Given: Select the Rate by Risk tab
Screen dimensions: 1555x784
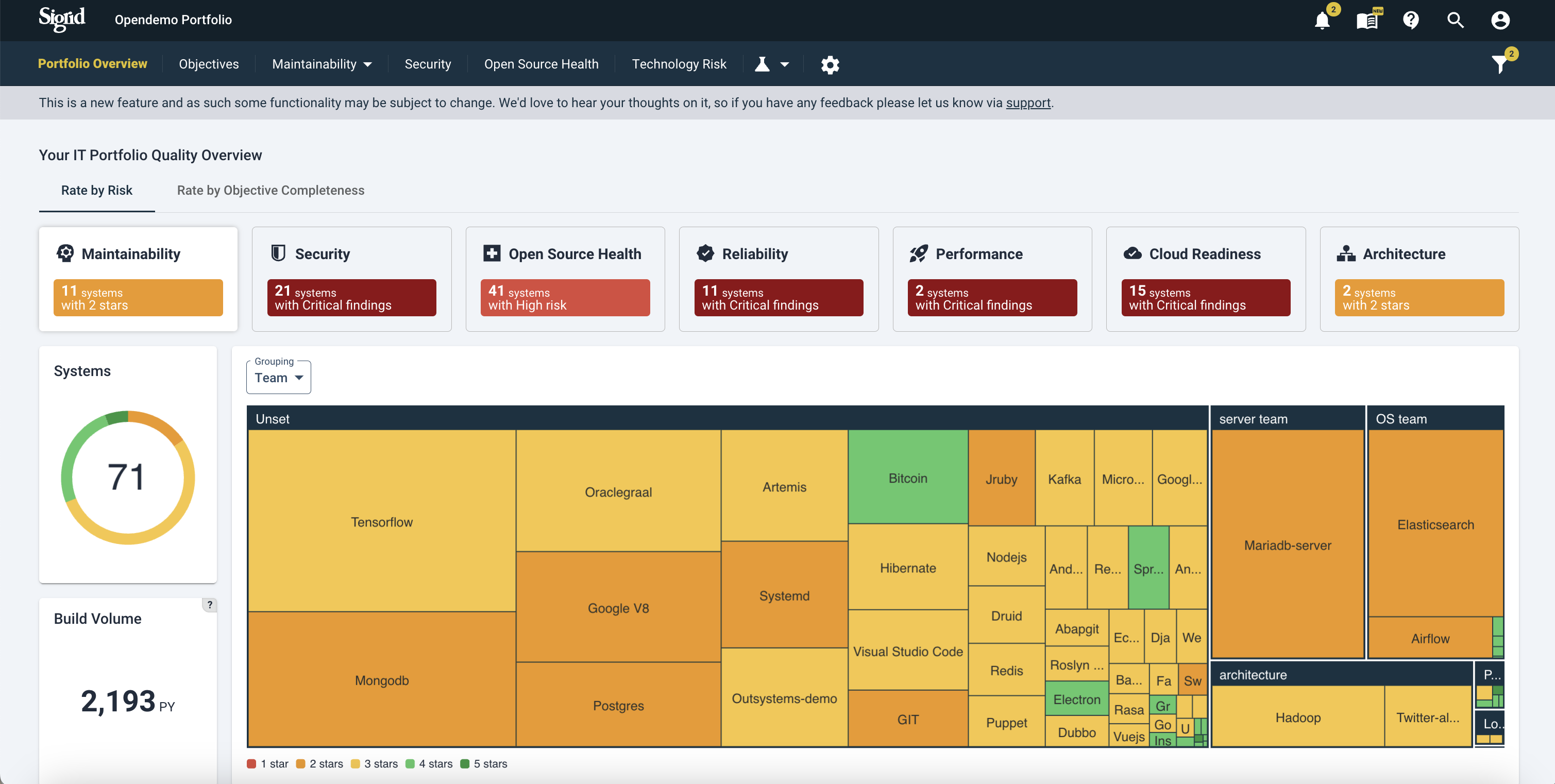Looking at the screenshot, I should pos(96,190).
